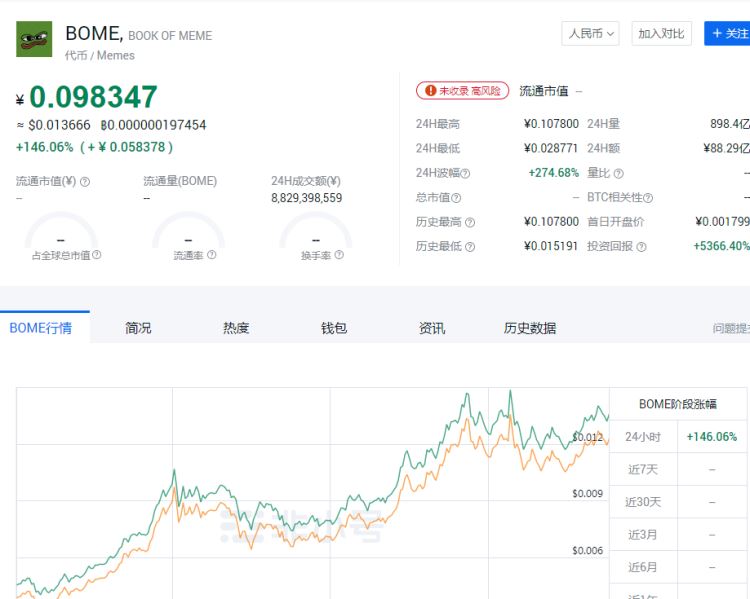Viewport: 750px width, 599px height.
Task: Click help icon beside 投资回报
Action: [x=641, y=247]
